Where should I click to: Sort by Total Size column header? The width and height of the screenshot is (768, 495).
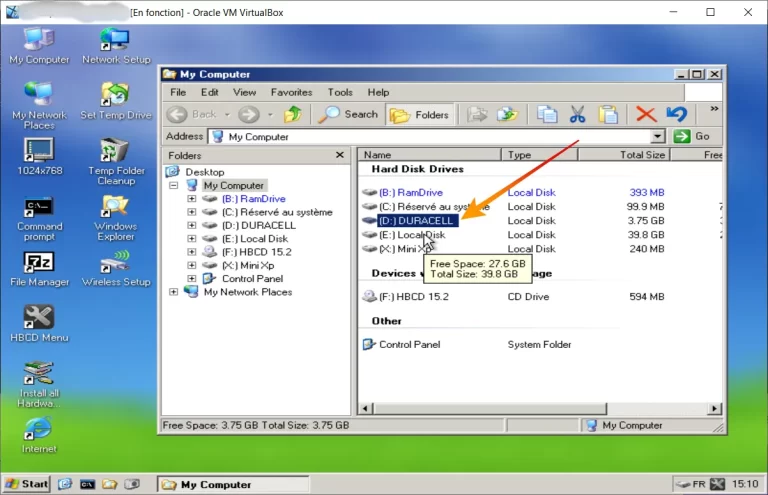point(624,155)
